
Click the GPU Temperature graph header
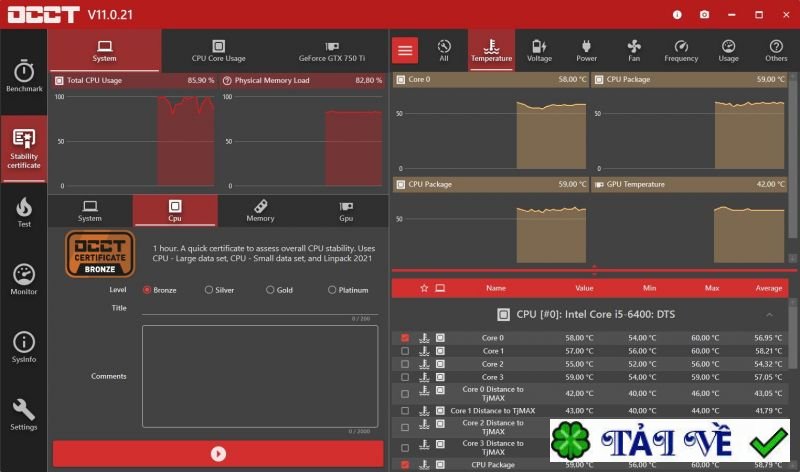click(689, 185)
